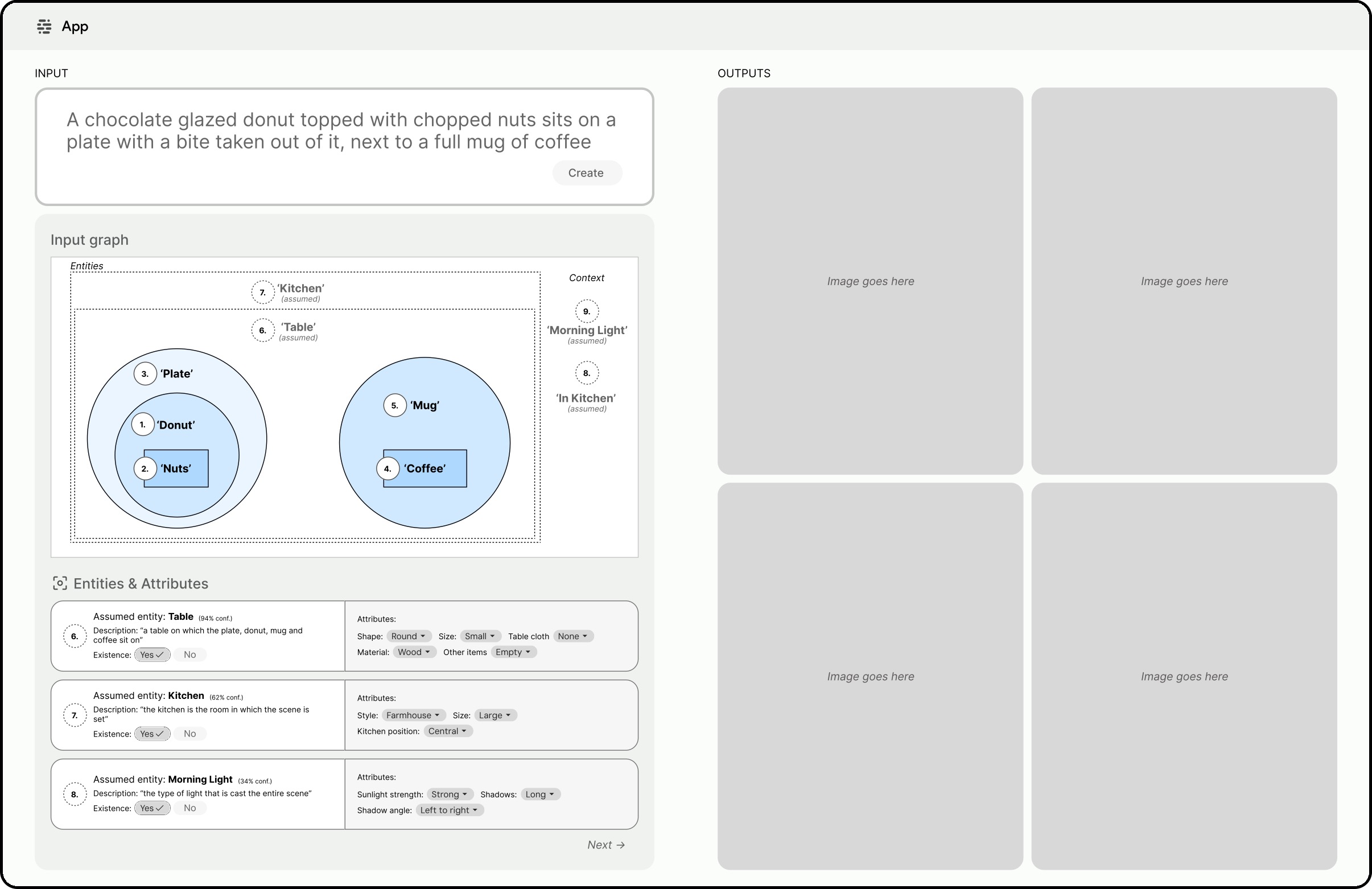The width and height of the screenshot is (1372, 889).
Task: Open Table Material dropdown showing Wood
Action: (x=414, y=652)
